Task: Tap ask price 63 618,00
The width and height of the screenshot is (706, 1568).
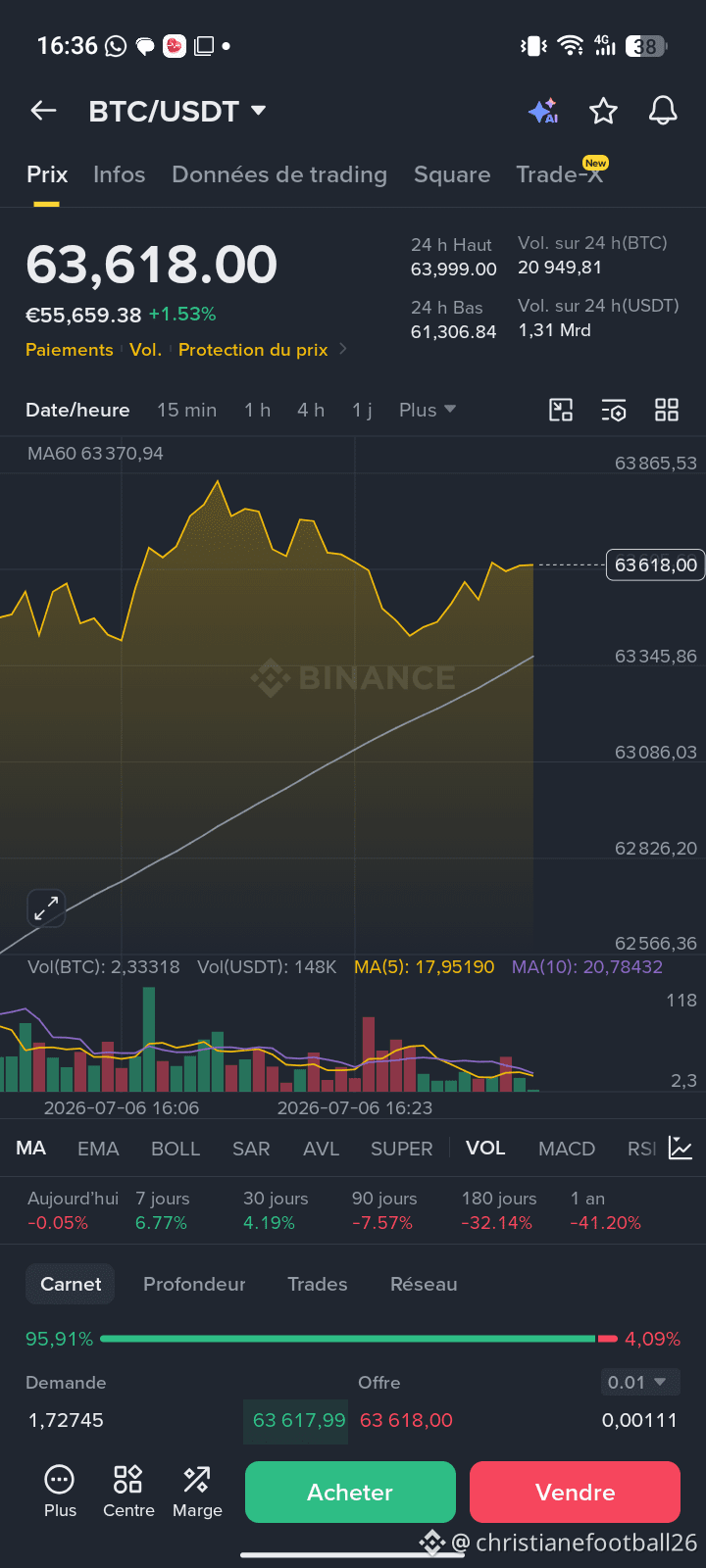Action: [x=406, y=1420]
